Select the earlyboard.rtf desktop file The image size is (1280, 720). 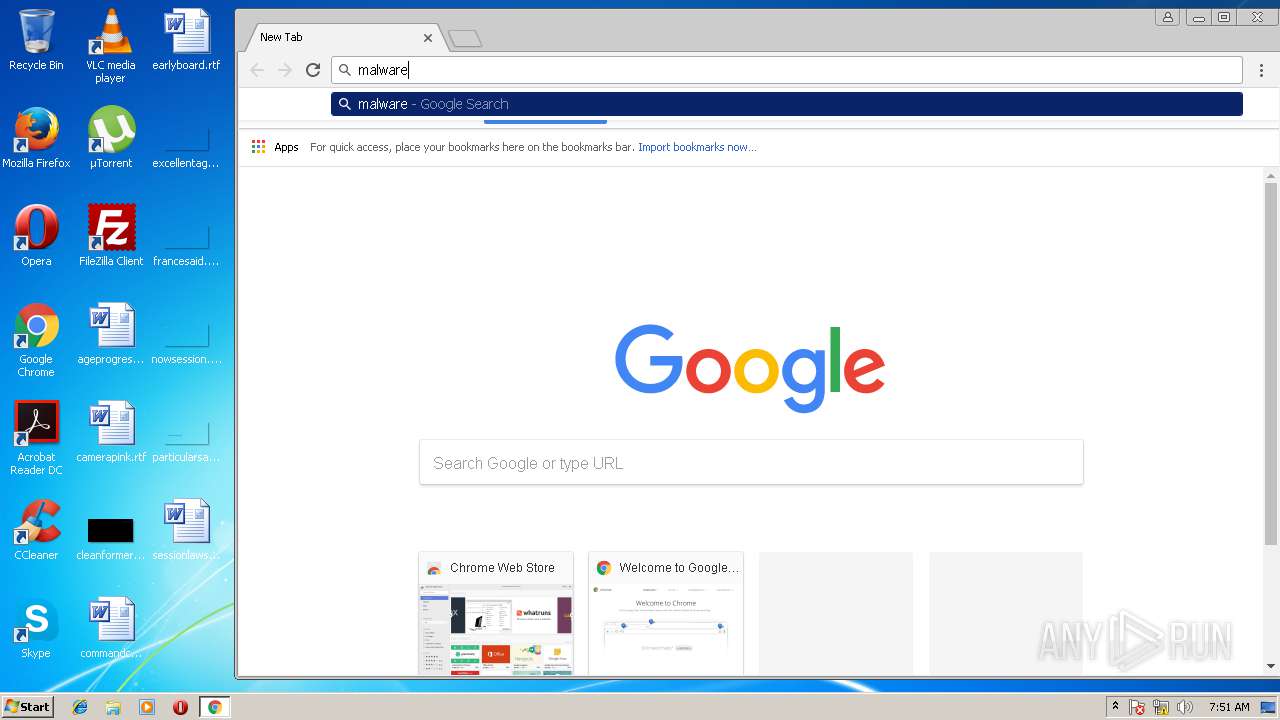click(186, 40)
